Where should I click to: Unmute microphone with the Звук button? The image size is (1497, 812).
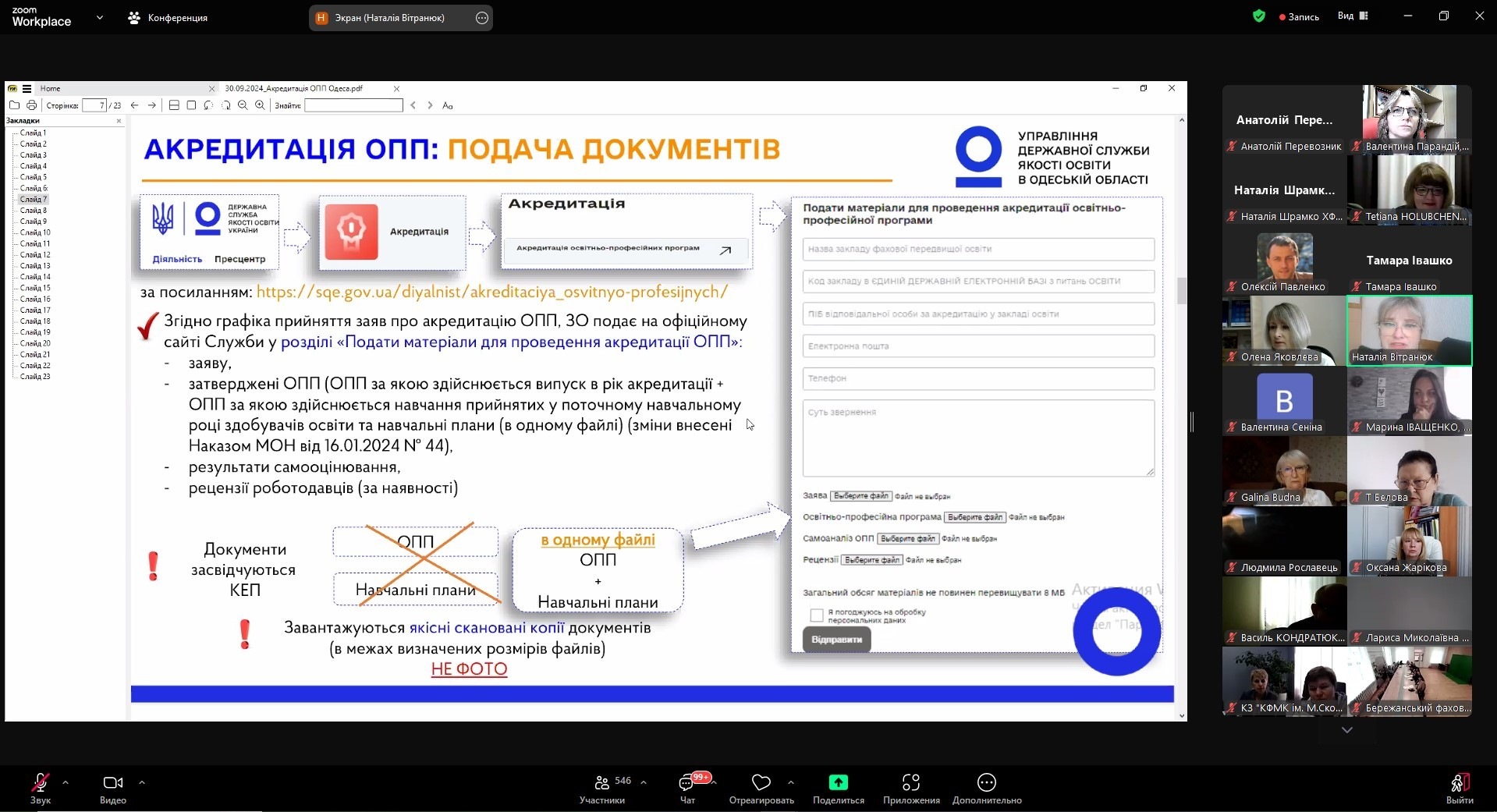point(41,783)
